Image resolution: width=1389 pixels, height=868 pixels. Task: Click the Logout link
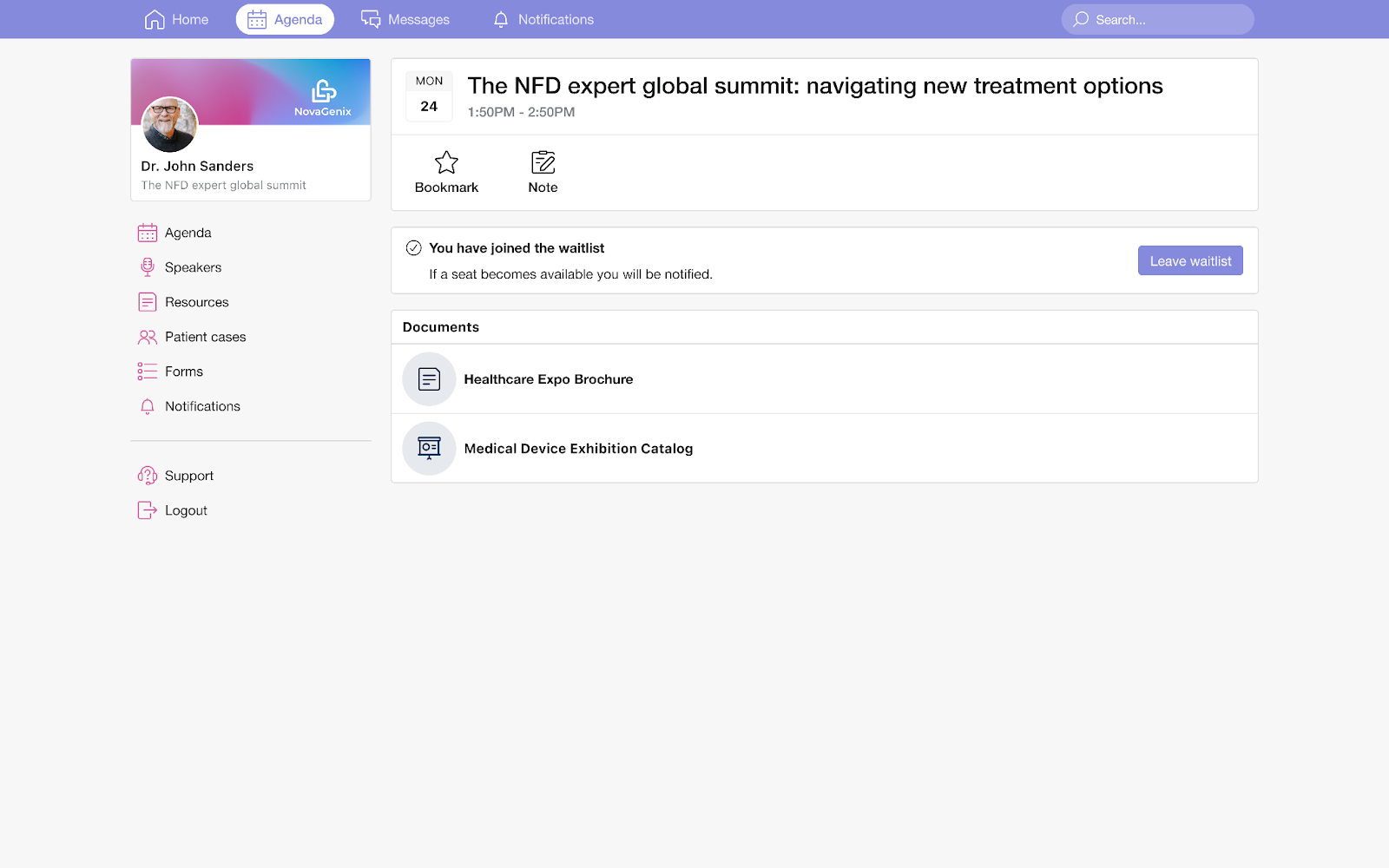click(186, 510)
